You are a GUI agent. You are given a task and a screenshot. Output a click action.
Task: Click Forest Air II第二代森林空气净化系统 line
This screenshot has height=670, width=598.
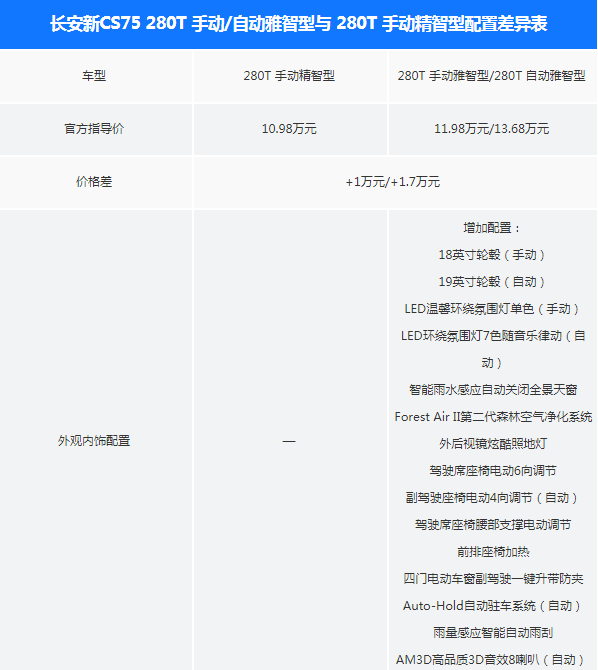pos(493,417)
